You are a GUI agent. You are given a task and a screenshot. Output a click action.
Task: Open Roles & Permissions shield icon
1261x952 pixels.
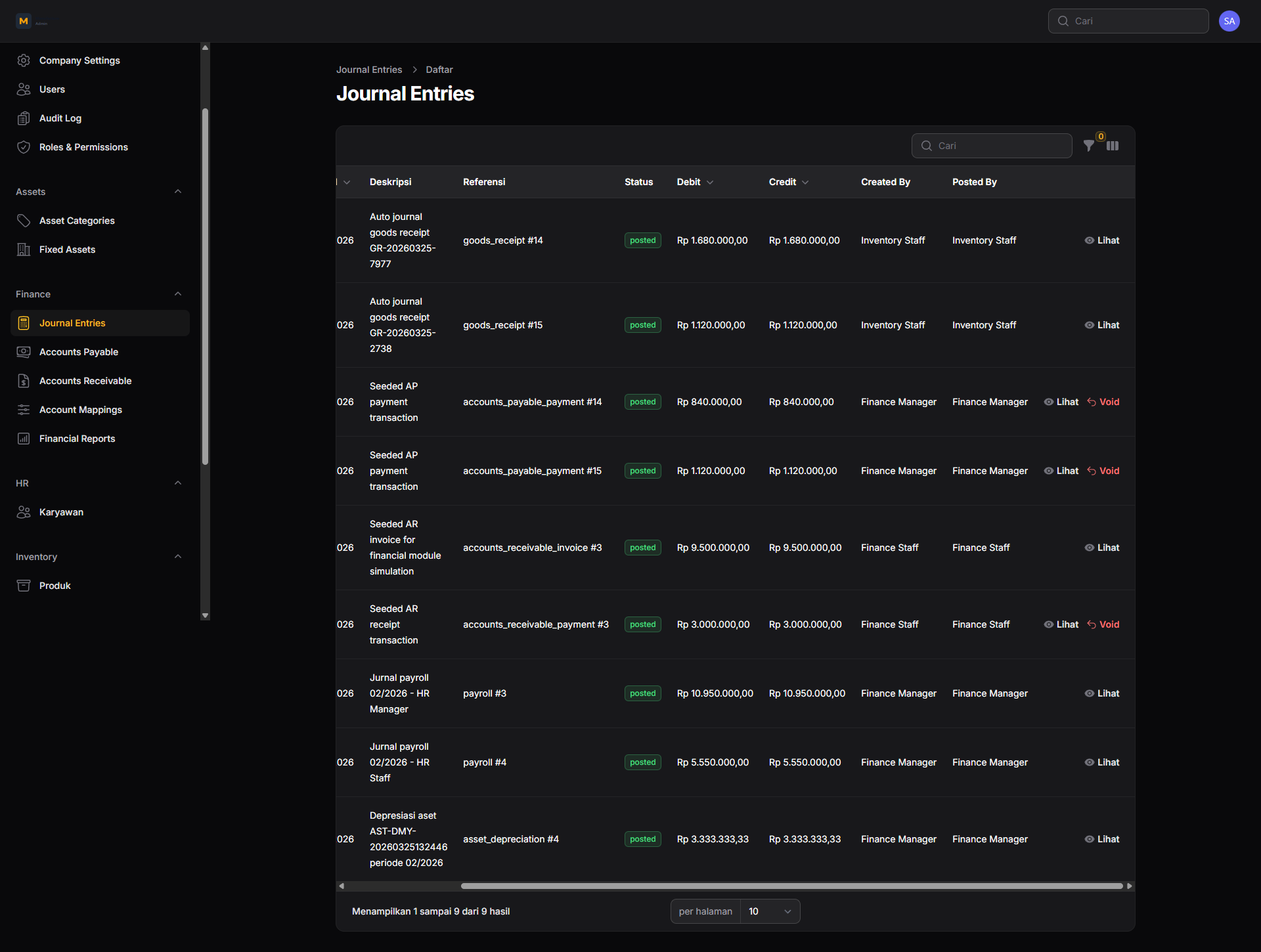(24, 147)
